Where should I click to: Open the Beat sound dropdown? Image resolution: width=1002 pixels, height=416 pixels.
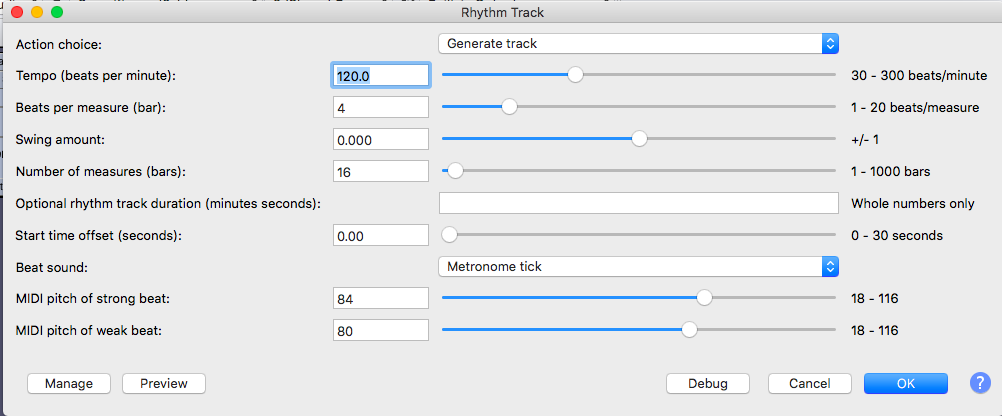coord(637,266)
